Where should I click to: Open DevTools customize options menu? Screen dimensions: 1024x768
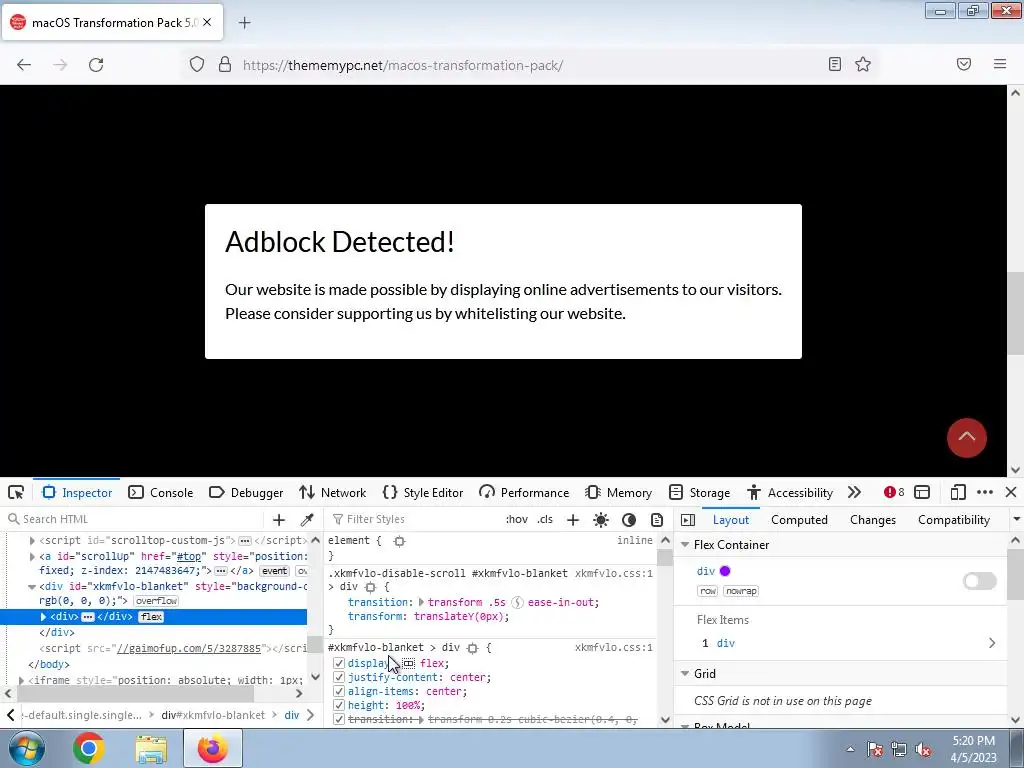point(985,492)
